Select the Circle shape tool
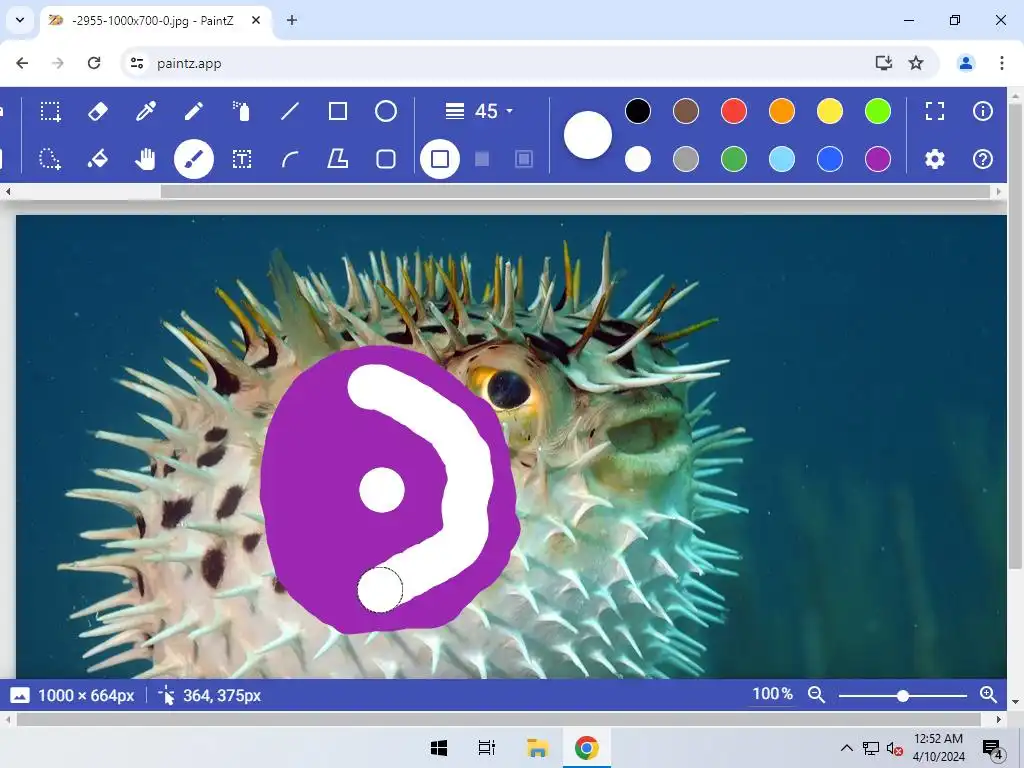Viewport: 1024px width, 768px height. coord(386,112)
